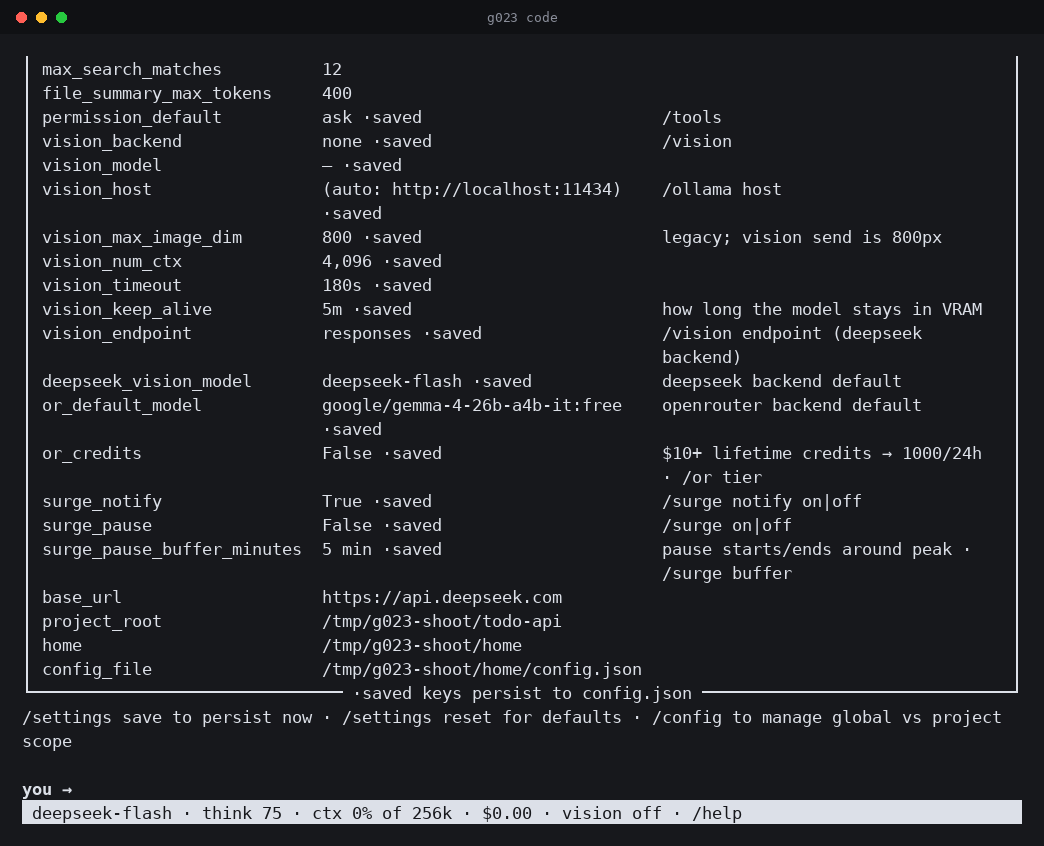Click the google/gemma-4-26b-a4b-it:free value

pyautogui.click(x=472, y=405)
